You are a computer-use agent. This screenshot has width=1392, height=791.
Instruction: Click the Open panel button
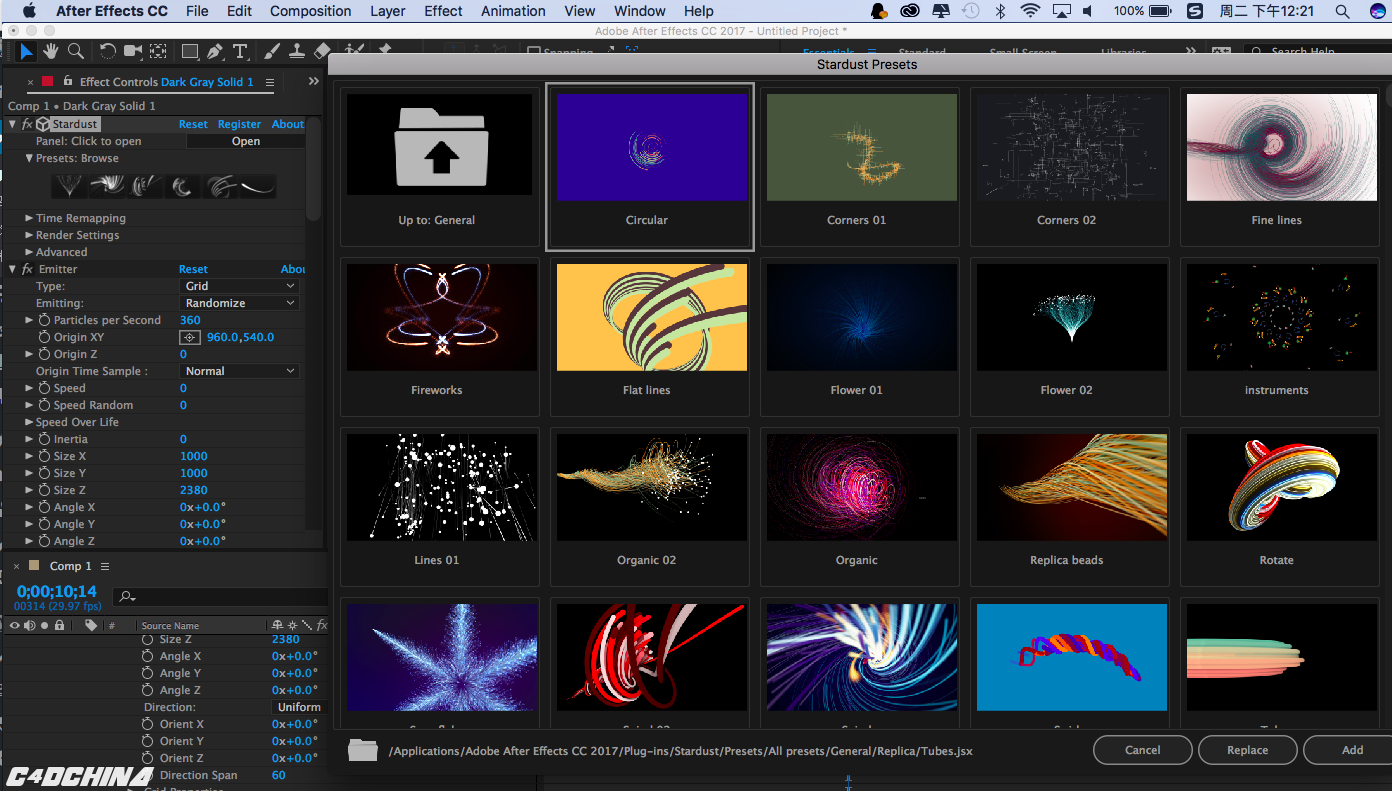[246, 141]
